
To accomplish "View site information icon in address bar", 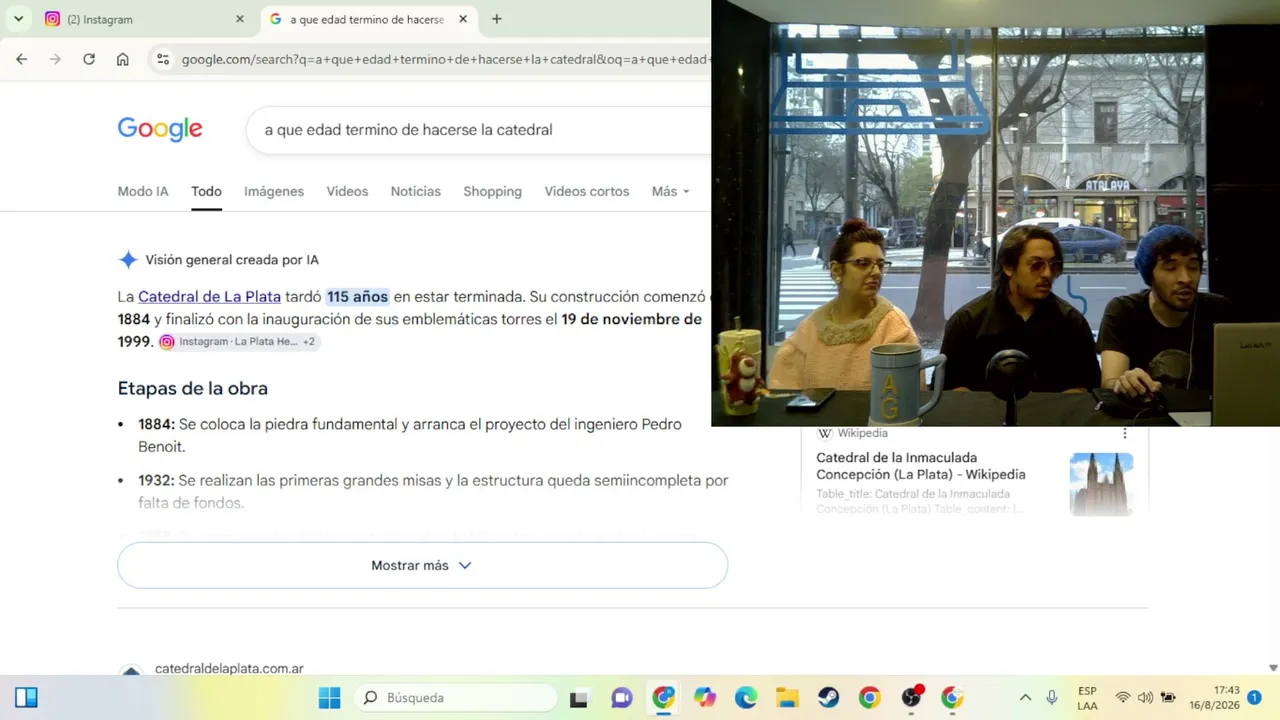I will [163, 59].
